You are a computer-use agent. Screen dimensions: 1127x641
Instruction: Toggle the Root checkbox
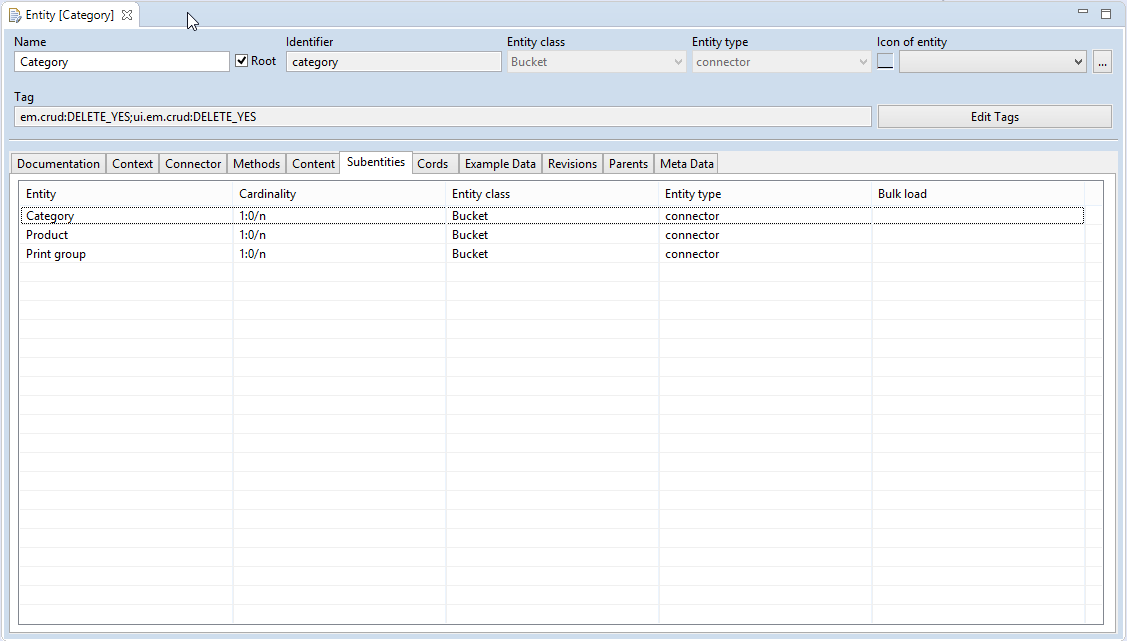[241, 61]
